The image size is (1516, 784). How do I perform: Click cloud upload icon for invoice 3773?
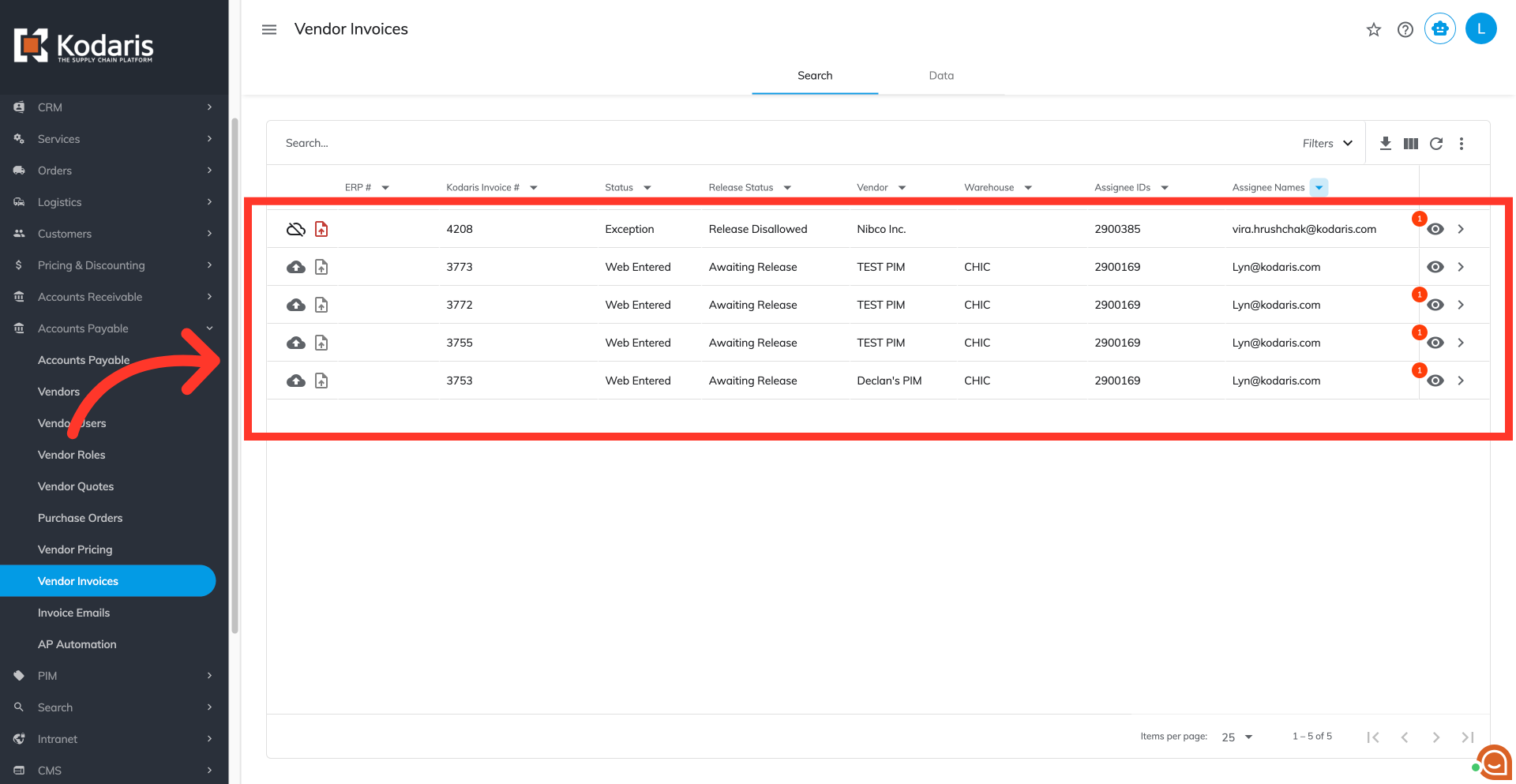(296, 267)
